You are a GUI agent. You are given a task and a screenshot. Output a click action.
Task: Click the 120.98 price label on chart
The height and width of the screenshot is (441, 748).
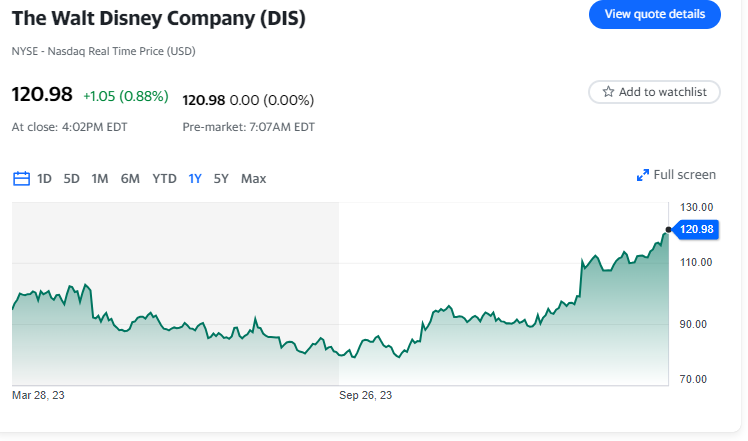[696, 230]
